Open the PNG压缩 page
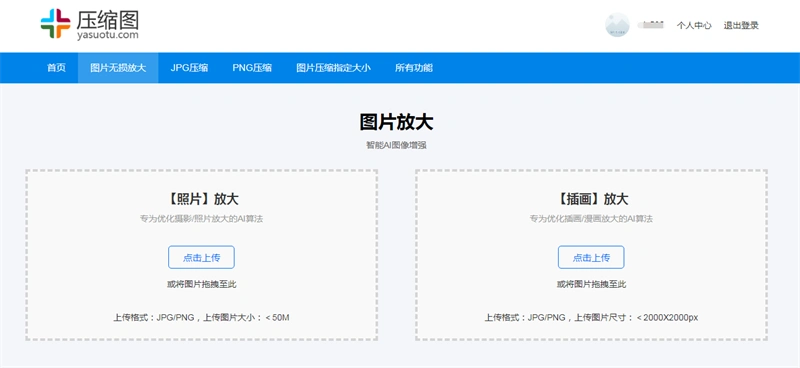 pyautogui.click(x=252, y=68)
